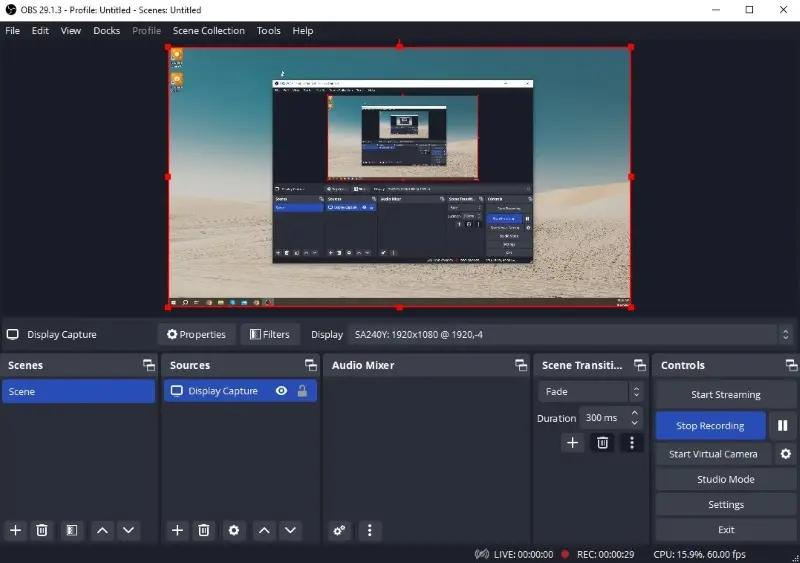Viewport: 800px width, 563px height.
Task: Toggle the lock on Display Capture source
Action: (302, 391)
